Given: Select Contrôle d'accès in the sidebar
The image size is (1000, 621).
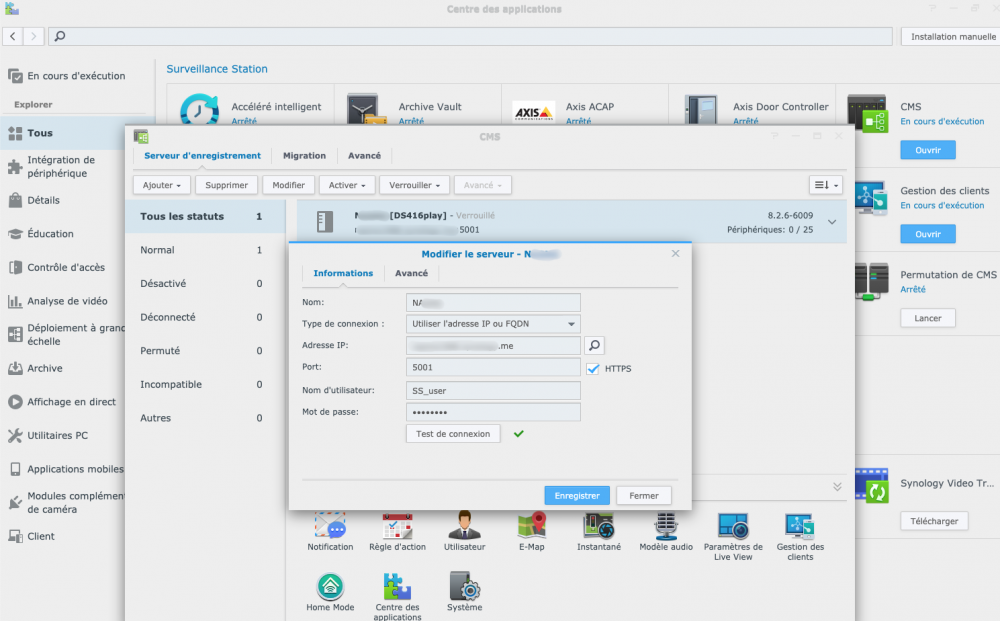Looking at the screenshot, I should (65, 267).
